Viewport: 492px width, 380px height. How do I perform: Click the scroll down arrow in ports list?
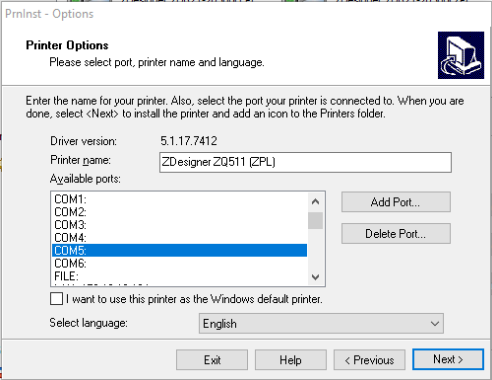click(315, 277)
